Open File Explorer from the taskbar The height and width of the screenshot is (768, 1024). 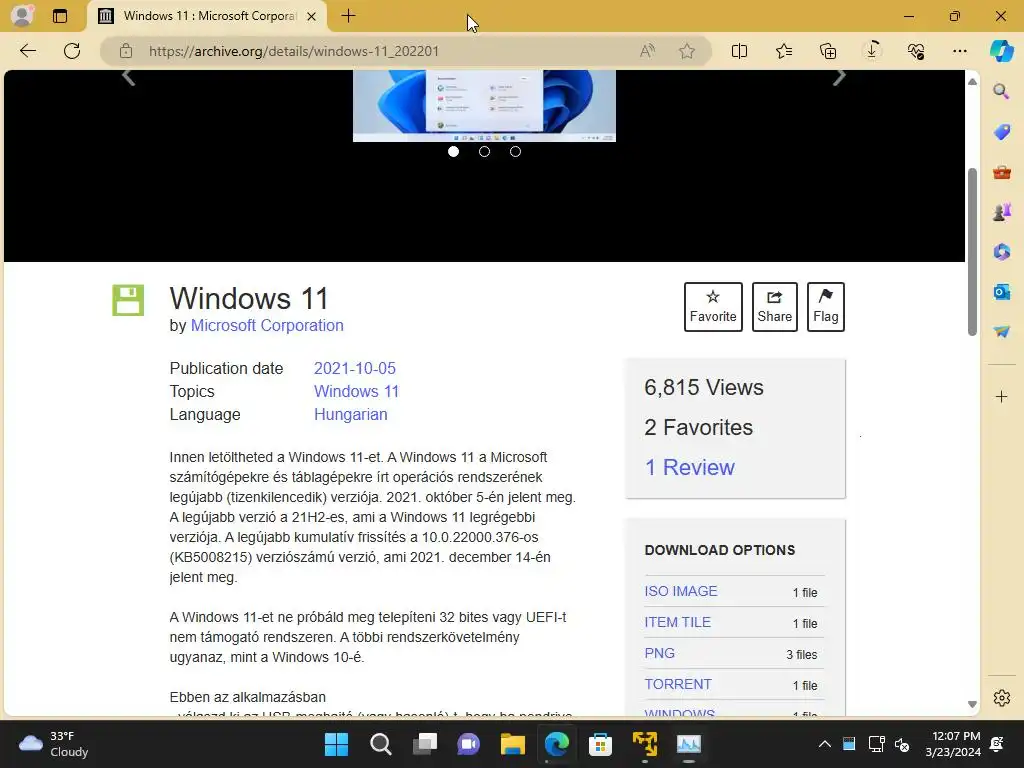click(x=513, y=744)
